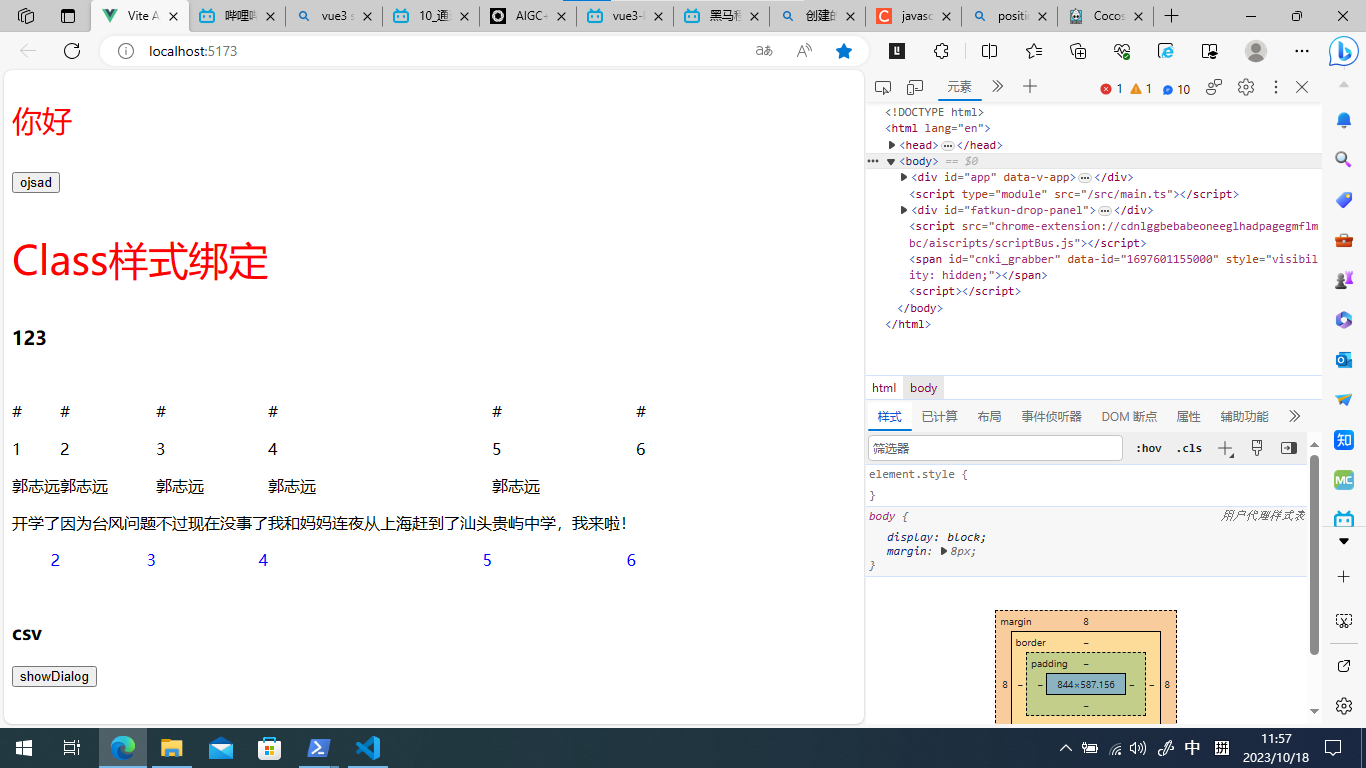Select html in the DOM breadcrumb
Image resolution: width=1366 pixels, height=768 pixels.
click(x=884, y=388)
